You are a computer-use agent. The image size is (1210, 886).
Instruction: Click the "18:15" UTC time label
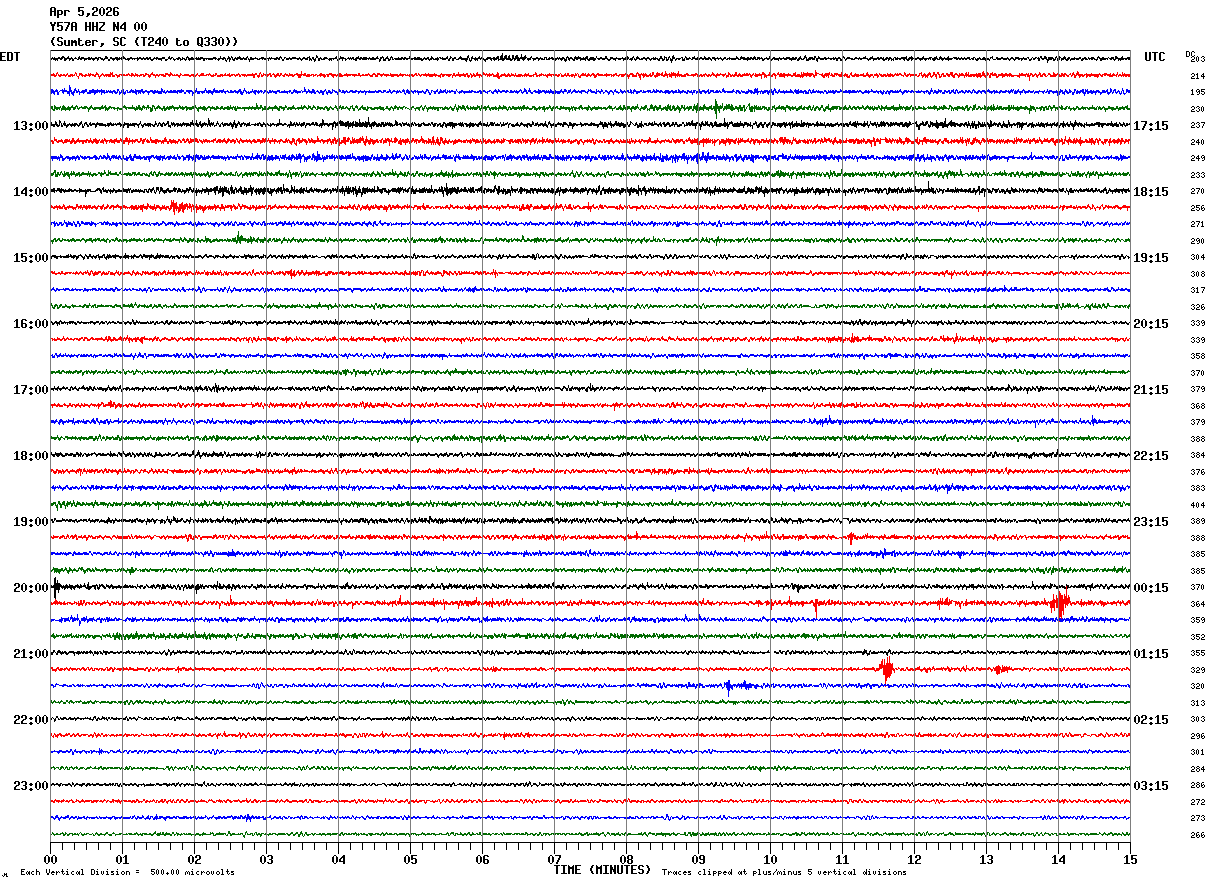[1151, 192]
